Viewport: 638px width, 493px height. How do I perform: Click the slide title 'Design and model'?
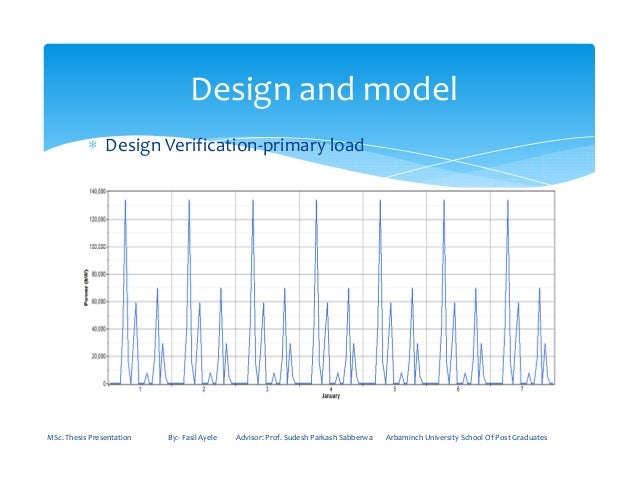[324, 89]
